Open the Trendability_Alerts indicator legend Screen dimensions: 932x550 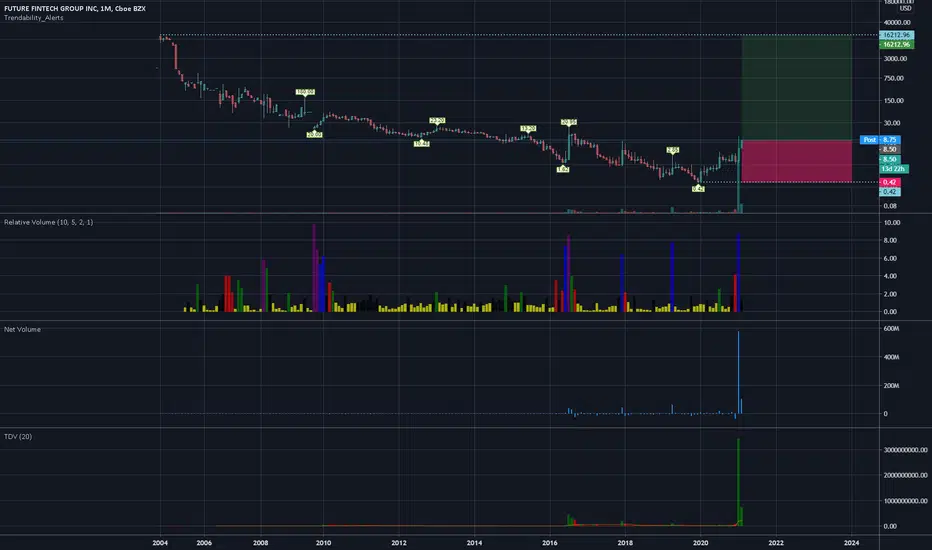(33, 18)
